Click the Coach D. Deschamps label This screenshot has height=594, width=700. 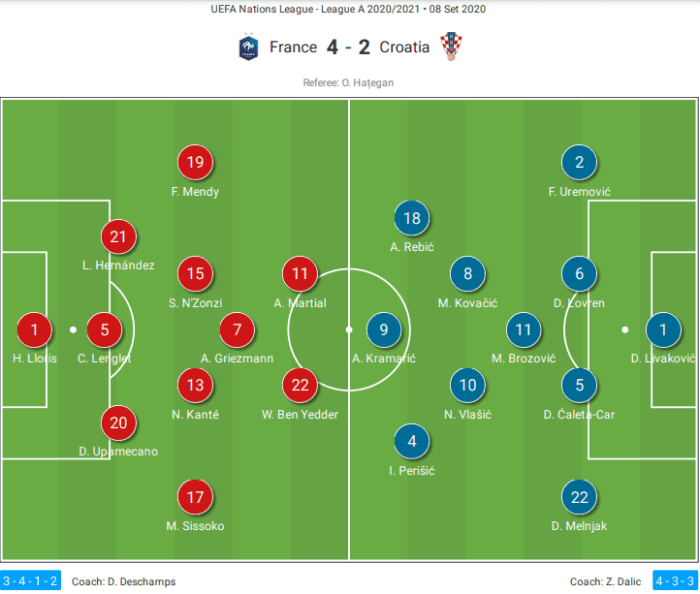[x=124, y=582]
